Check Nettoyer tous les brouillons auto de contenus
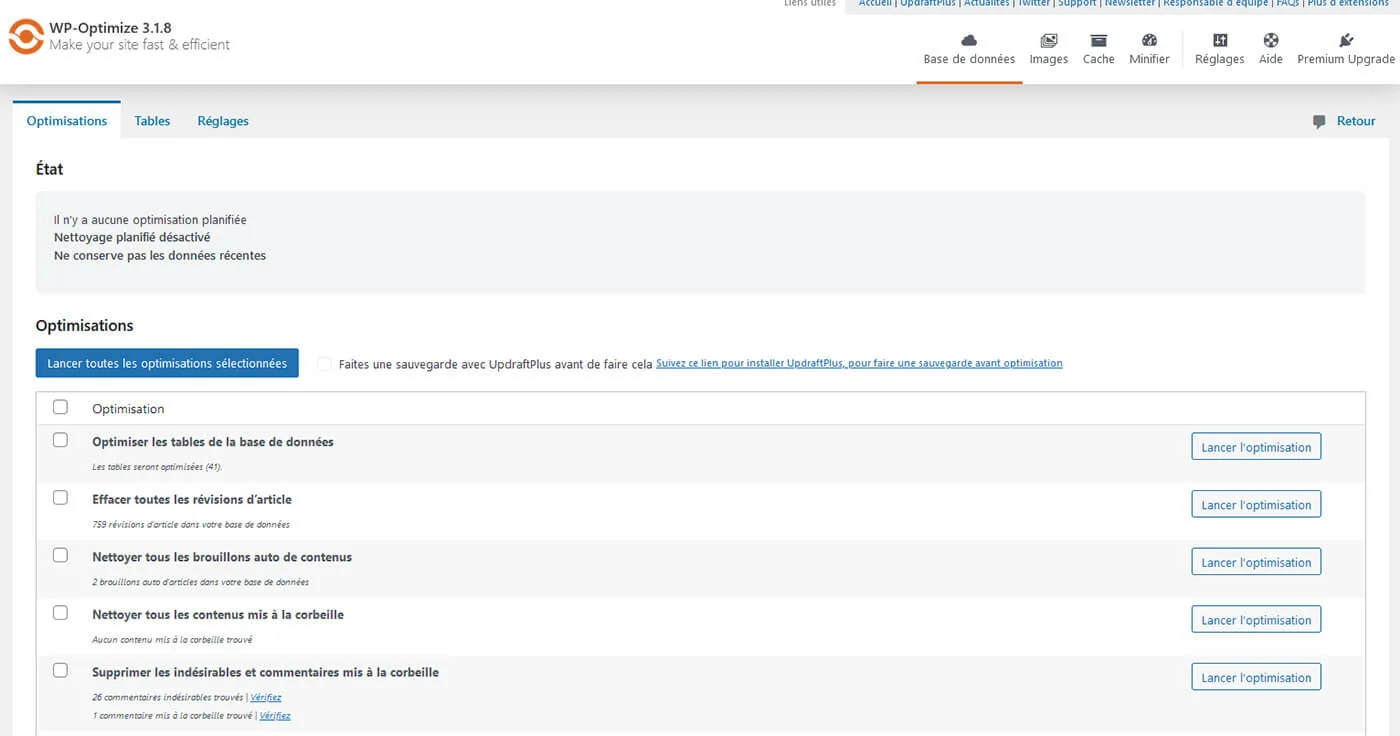 coord(60,555)
